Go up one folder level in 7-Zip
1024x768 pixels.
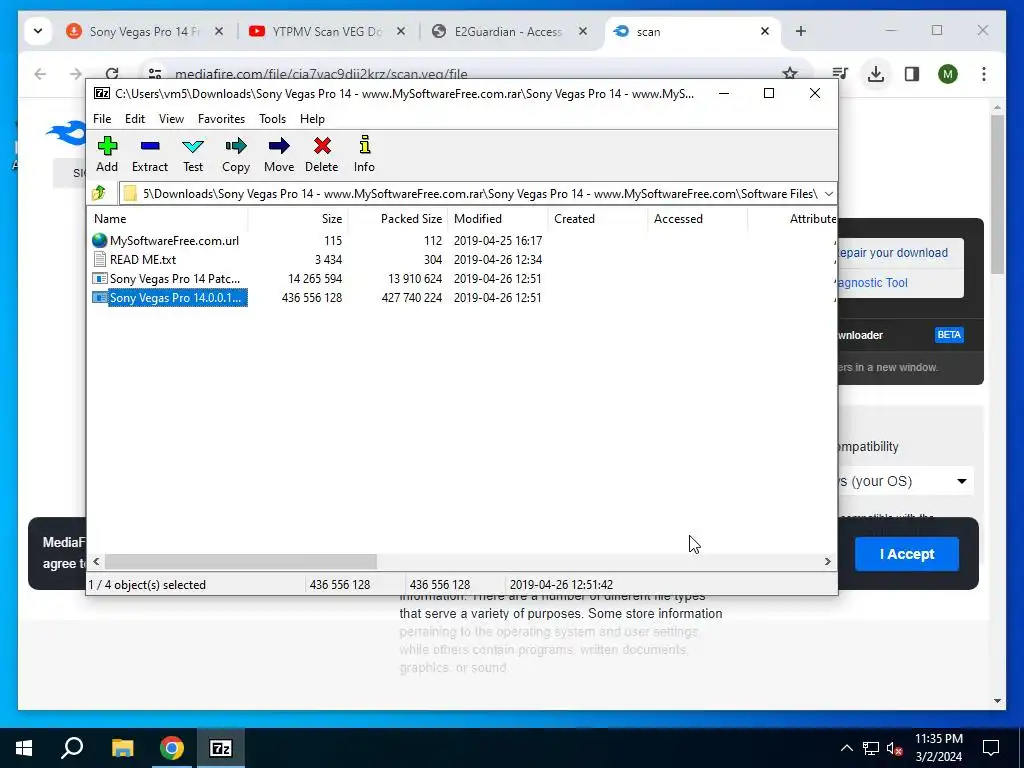click(x=99, y=193)
